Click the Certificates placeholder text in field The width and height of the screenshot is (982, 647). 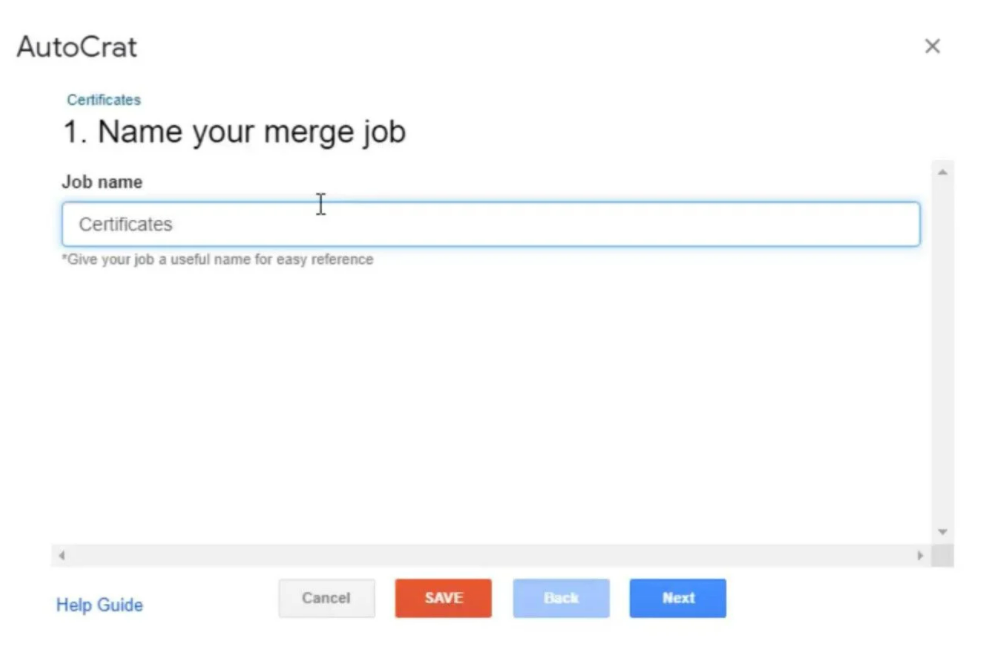pyautogui.click(x=125, y=224)
